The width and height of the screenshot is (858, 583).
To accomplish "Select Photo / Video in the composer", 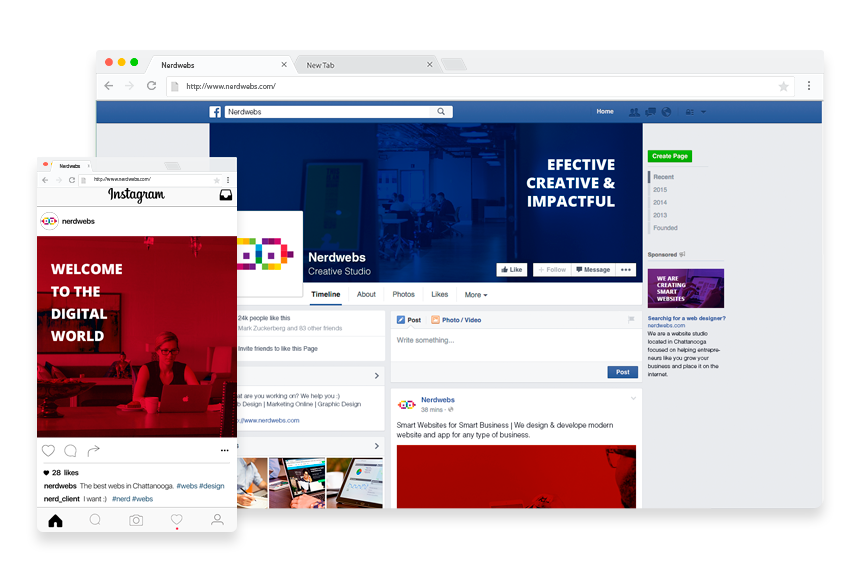I will pyautogui.click(x=456, y=320).
